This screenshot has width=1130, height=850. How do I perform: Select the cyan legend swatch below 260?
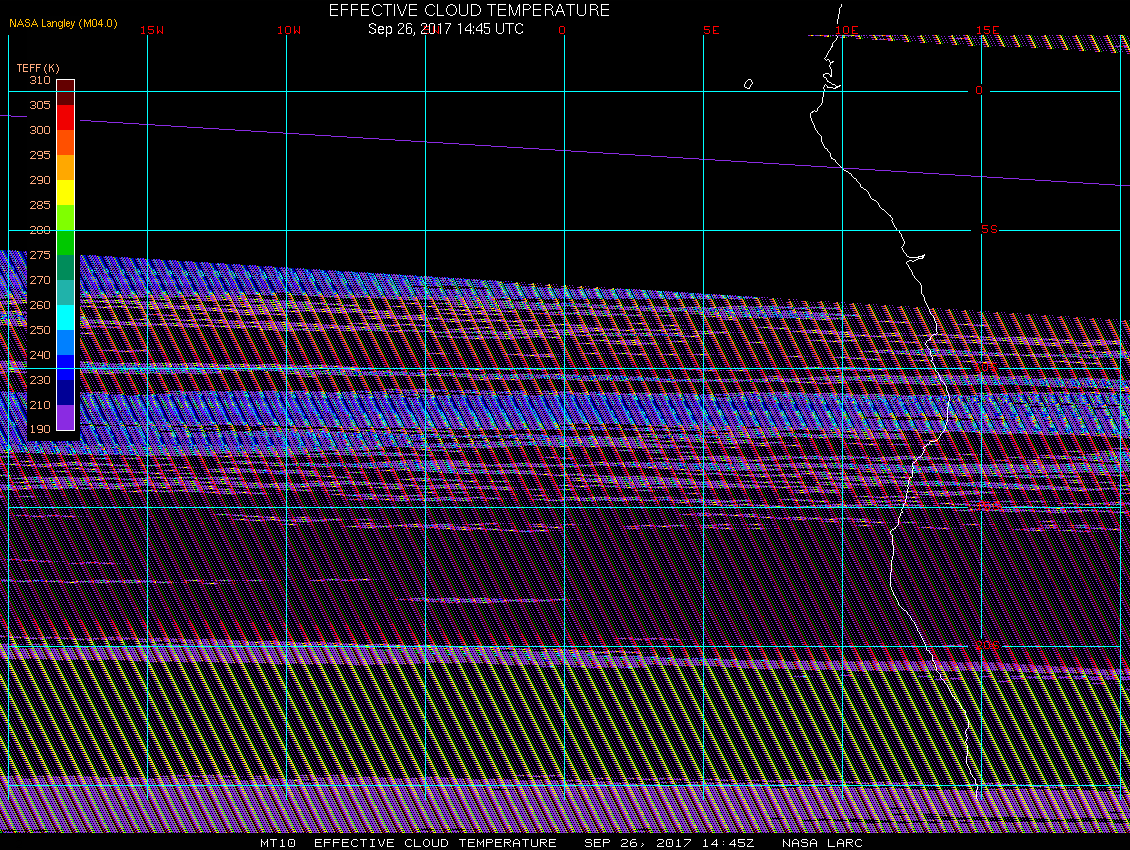pos(66,317)
